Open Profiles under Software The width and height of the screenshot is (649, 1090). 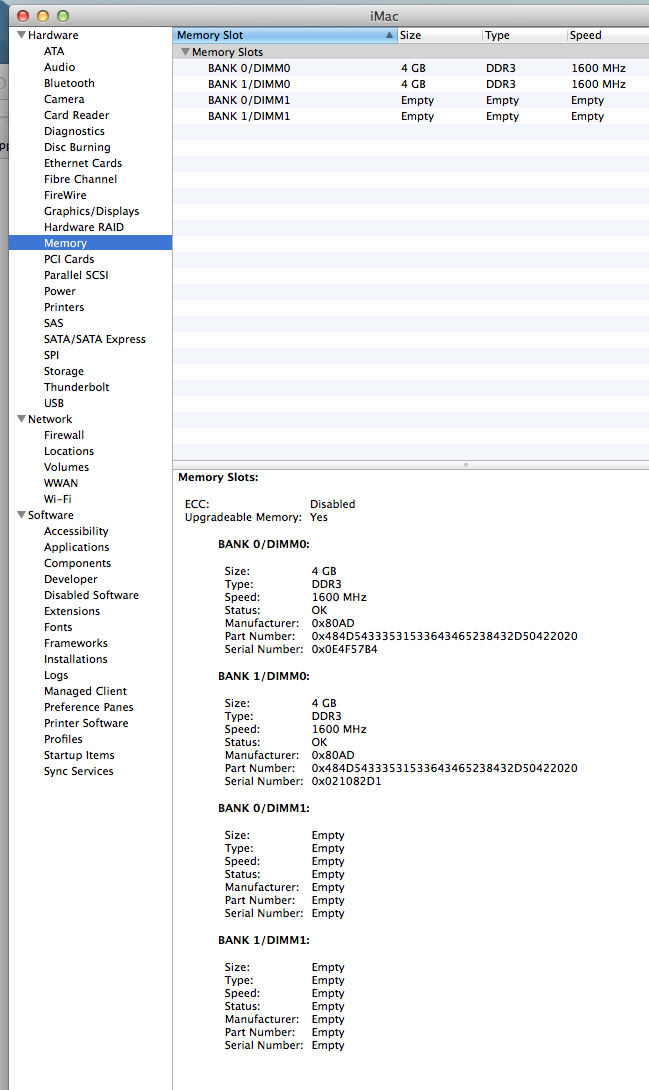[63, 738]
